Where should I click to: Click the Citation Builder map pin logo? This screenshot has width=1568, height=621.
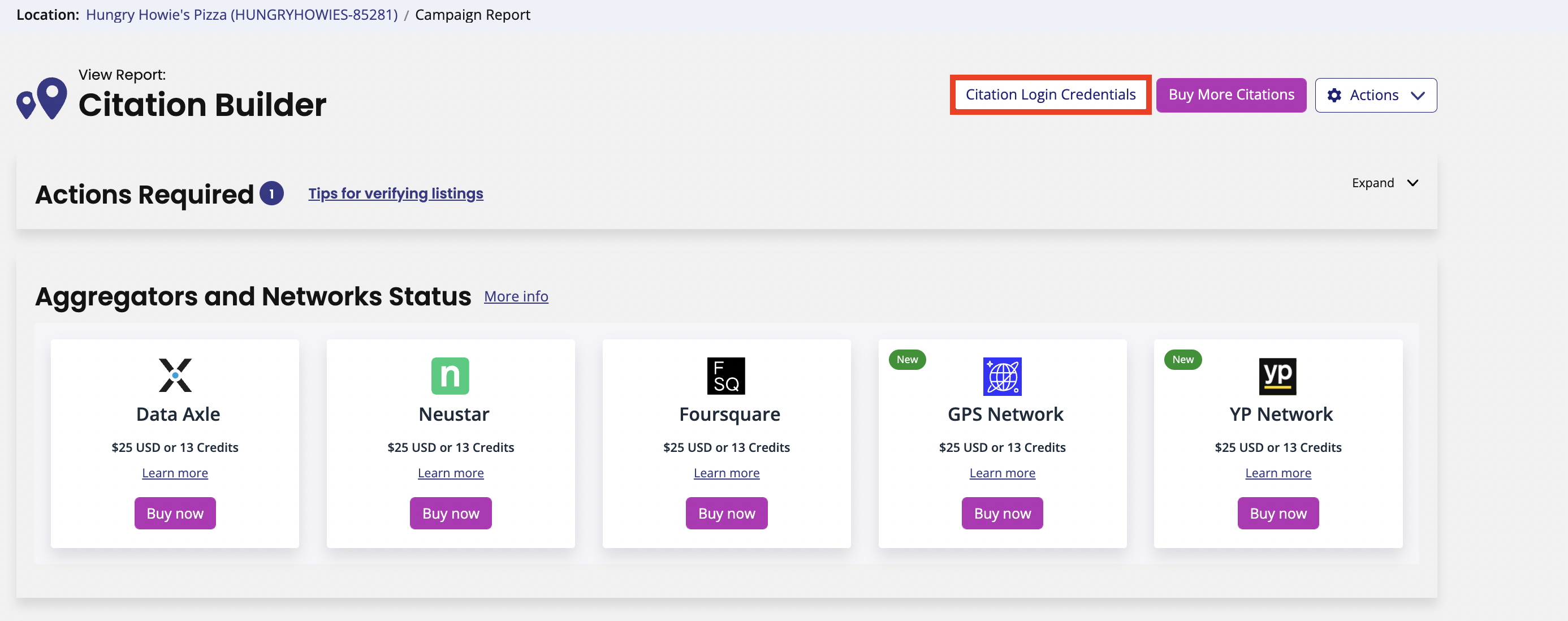(41, 98)
